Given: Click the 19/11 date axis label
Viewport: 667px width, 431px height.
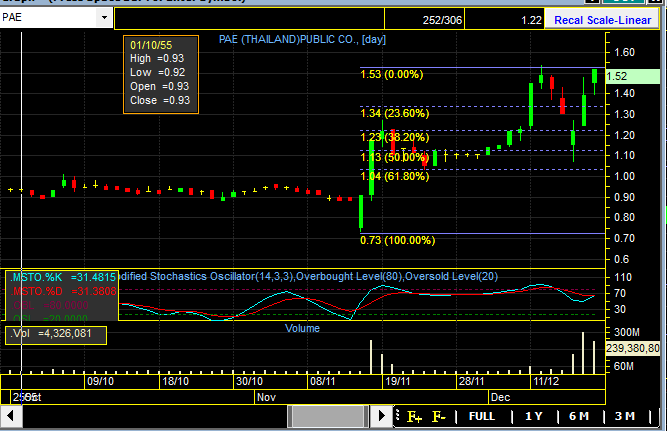Looking at the screenshot, I should [x=398, y=381].
